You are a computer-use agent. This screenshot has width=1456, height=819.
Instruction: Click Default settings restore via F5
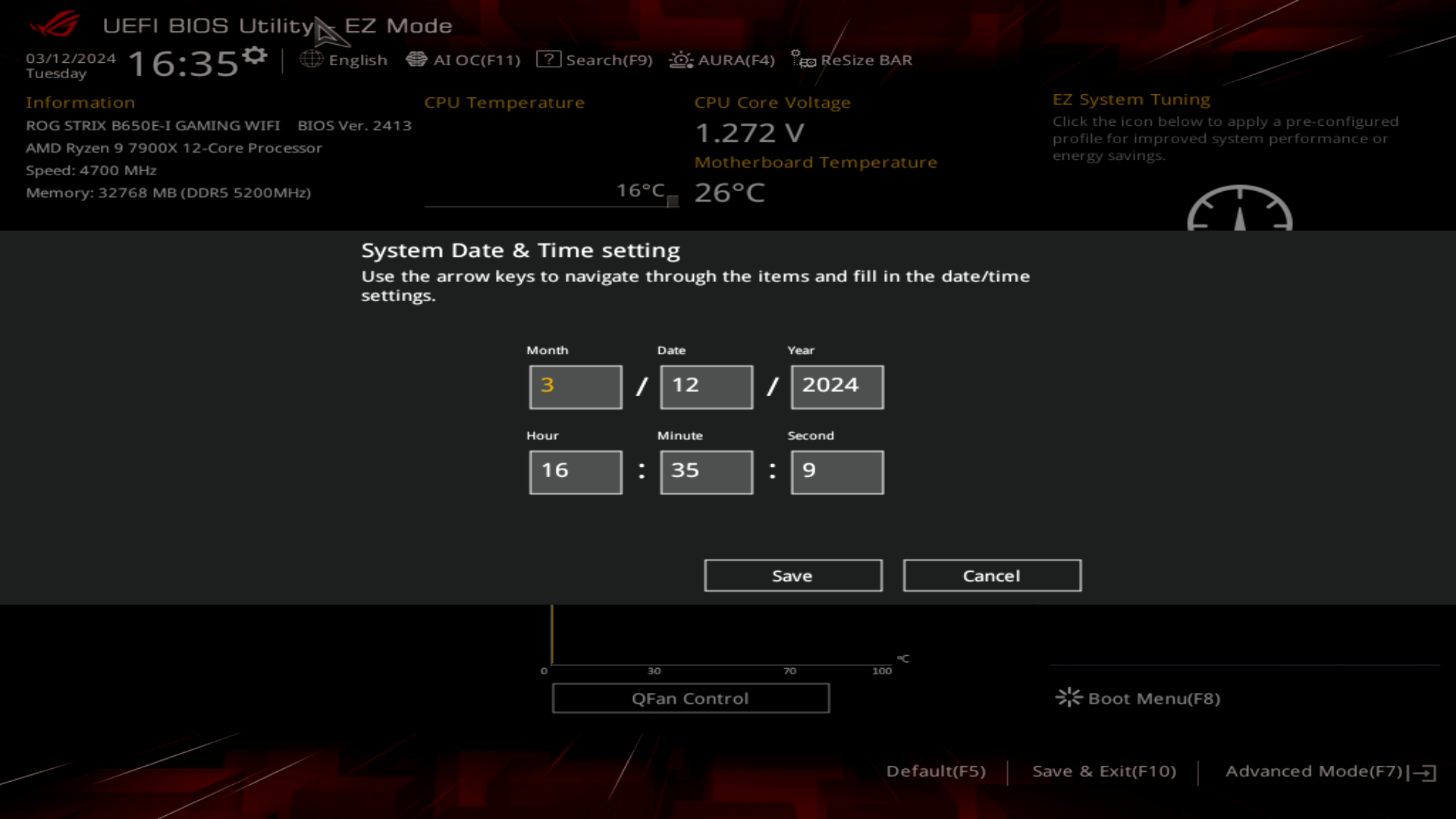[934, 770]
